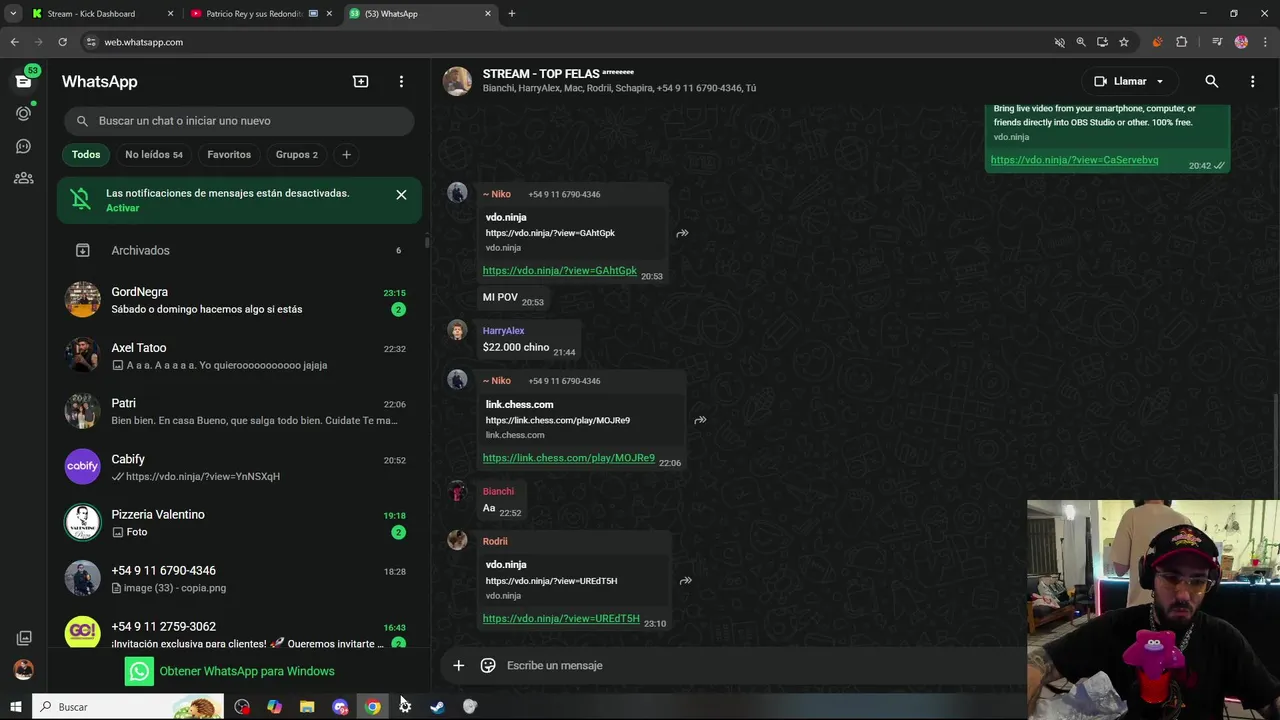Open the Cabify chat
1280x720 pixels.
coord(239,467)
